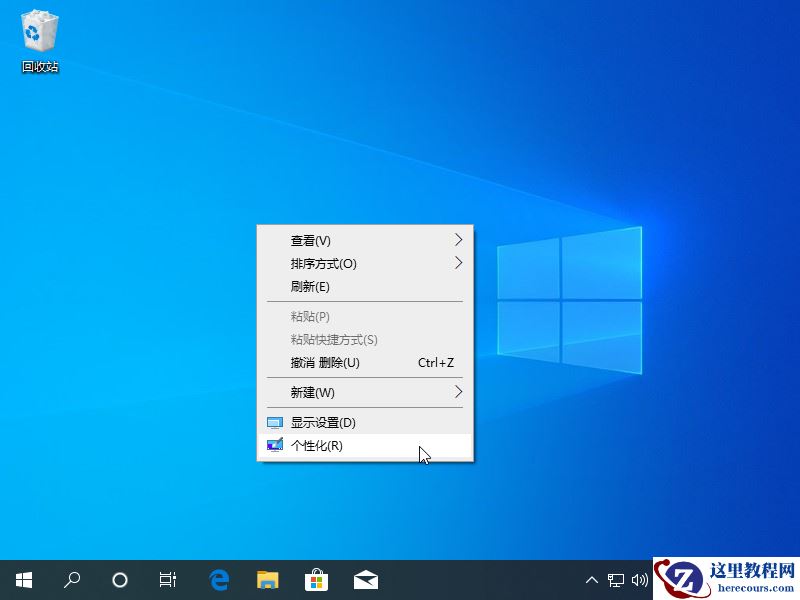The image size is (800, 600).
Task: Click the personalization icon beside 个性化
Action: coord(276,446)
